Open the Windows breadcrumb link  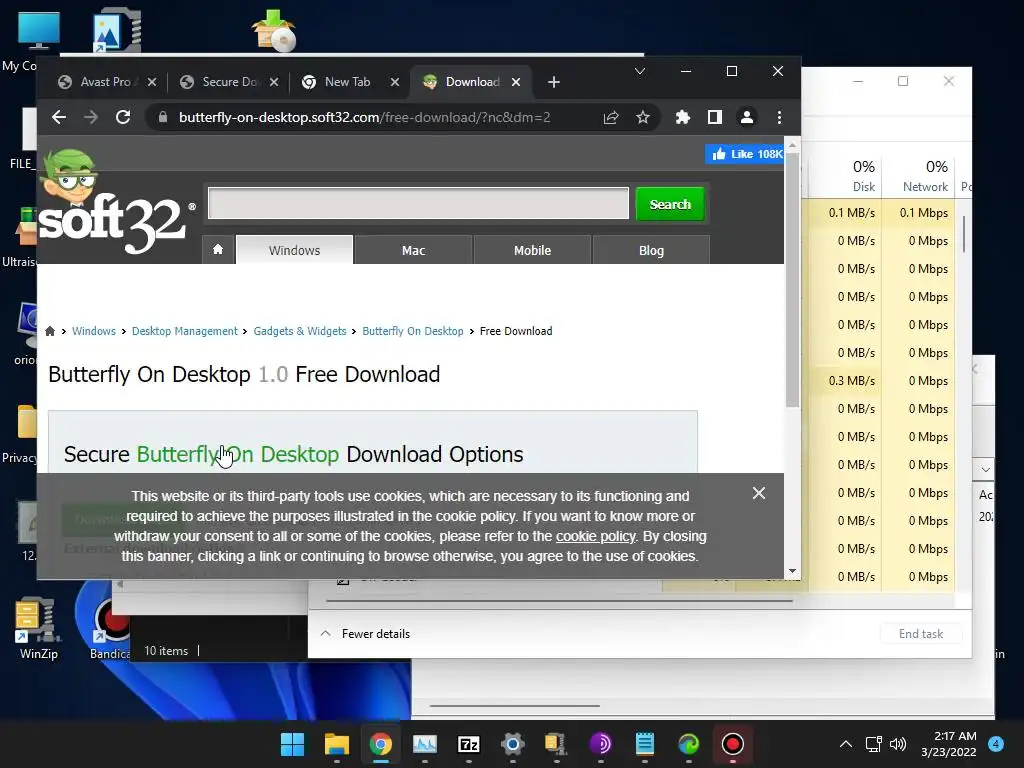coord(93,331)
